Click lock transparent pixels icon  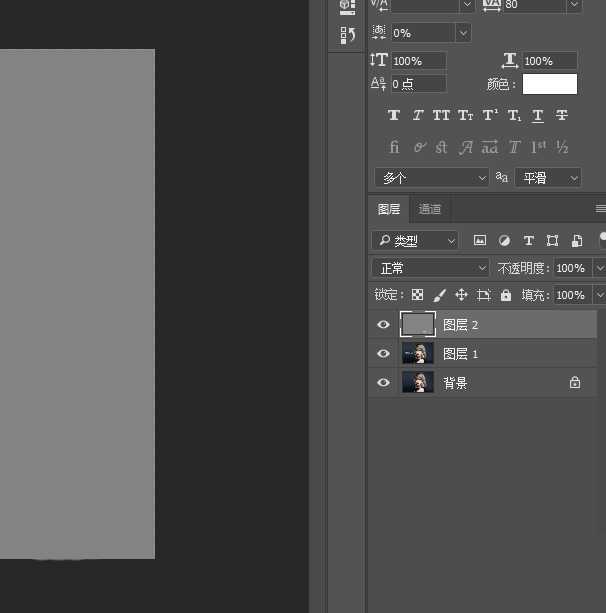click(x=417, y=295)
